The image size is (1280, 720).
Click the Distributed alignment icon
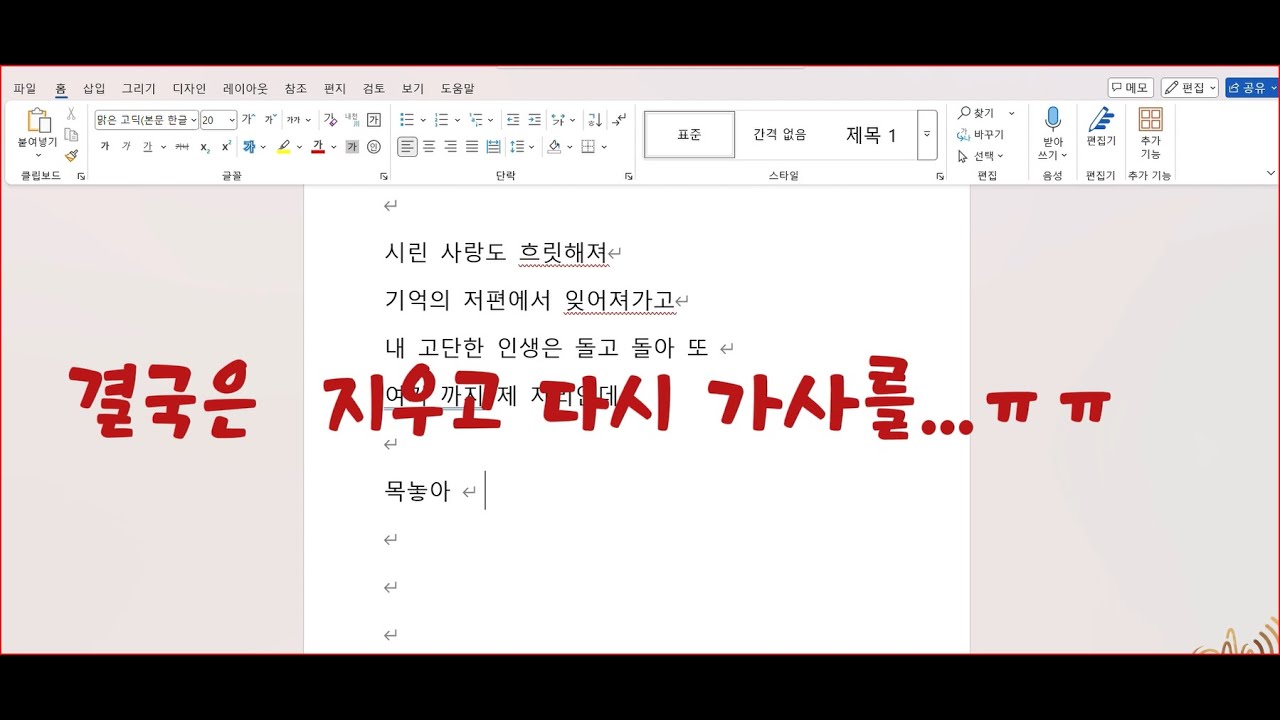[x=493, y=147]
